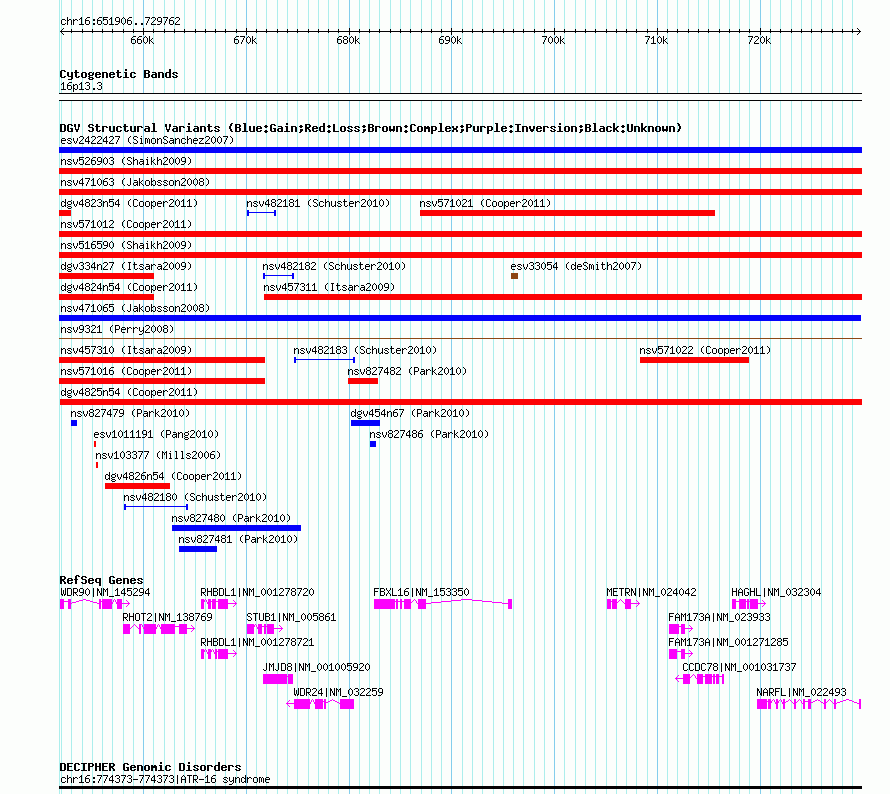Click the dgv4823n54 (Cooper2011) label
Viewport: 890px width, 794px height.
129,203
